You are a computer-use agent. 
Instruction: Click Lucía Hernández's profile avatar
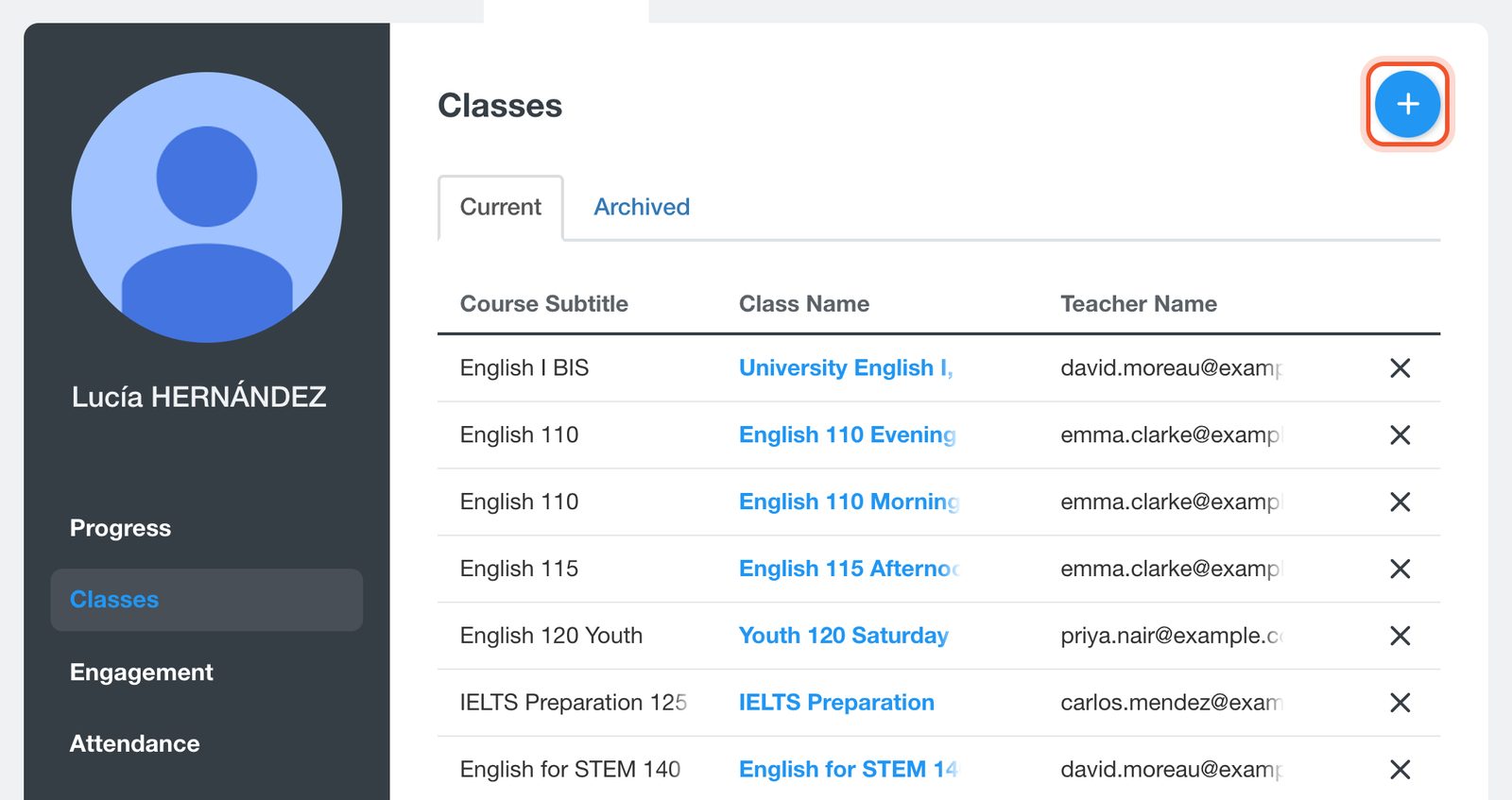pyautogui.click(x=207, y=208)
